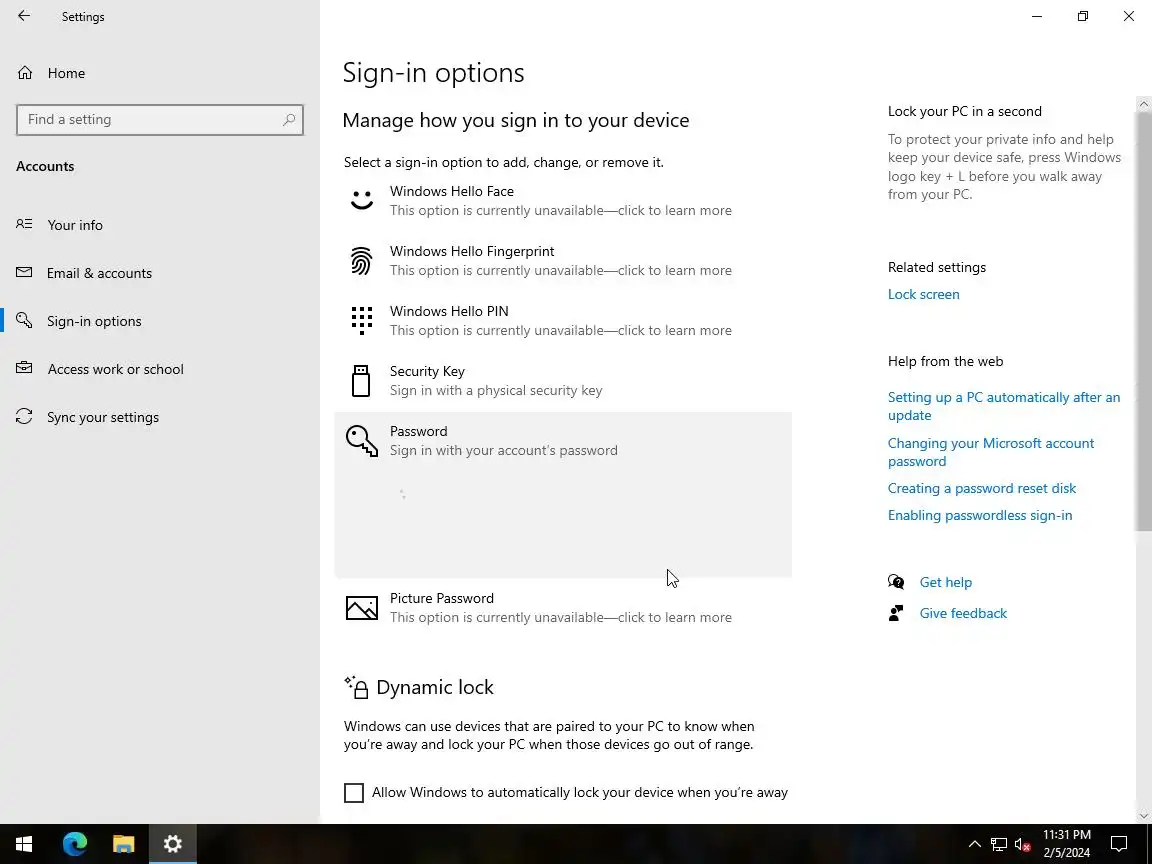Go back with the Settings back arrow
This screenshot has height=864, width=1152.
24,16
